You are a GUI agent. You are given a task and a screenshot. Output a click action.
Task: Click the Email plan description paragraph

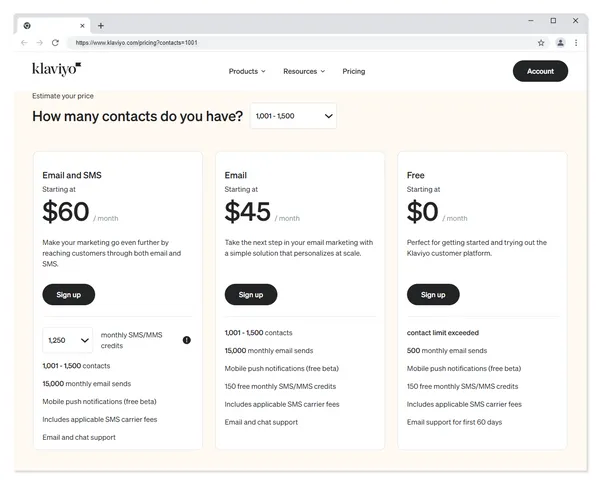299,248
